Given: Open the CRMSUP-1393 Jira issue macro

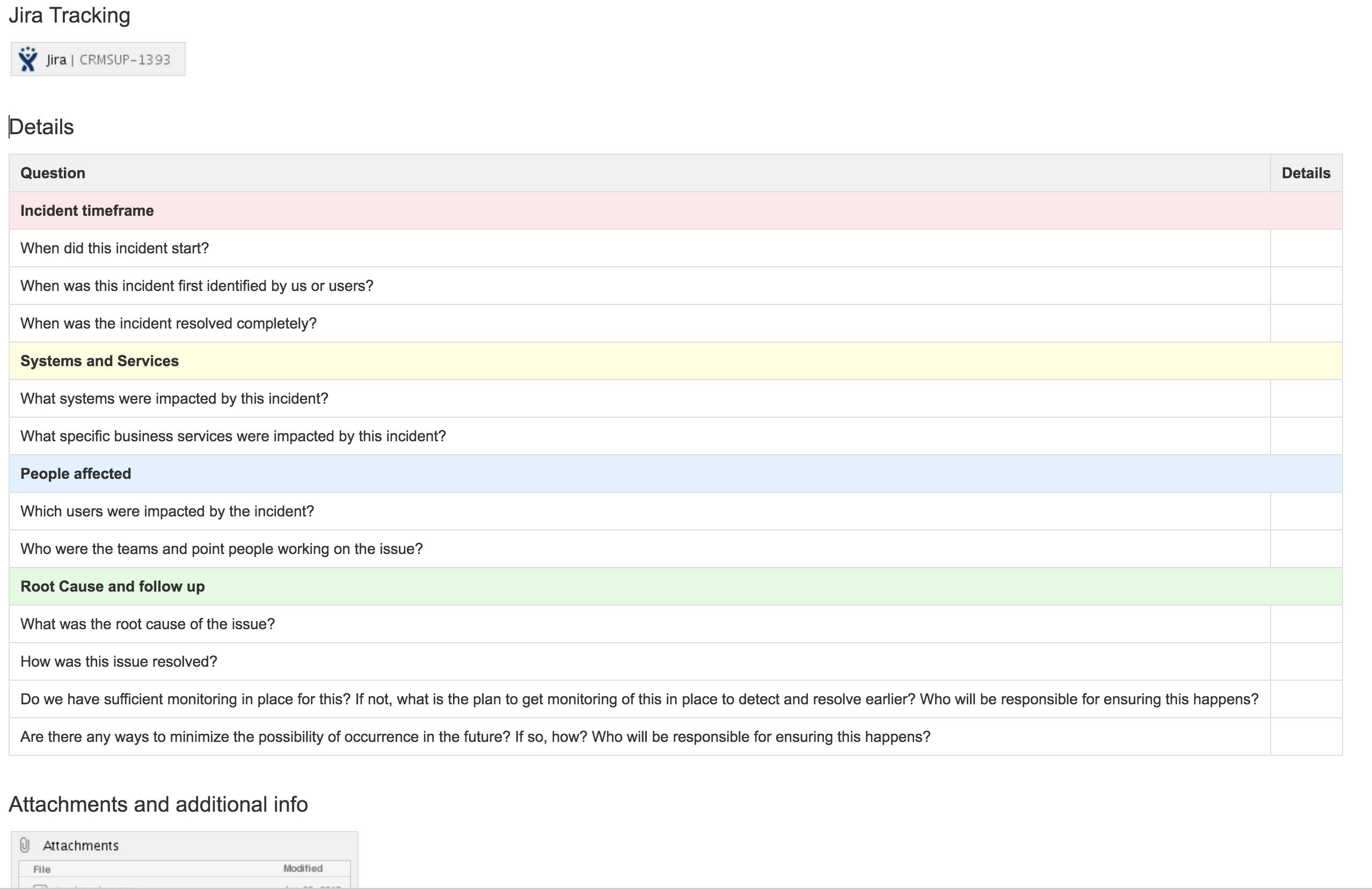Looking at the screenshot, I should click(125, 60).
